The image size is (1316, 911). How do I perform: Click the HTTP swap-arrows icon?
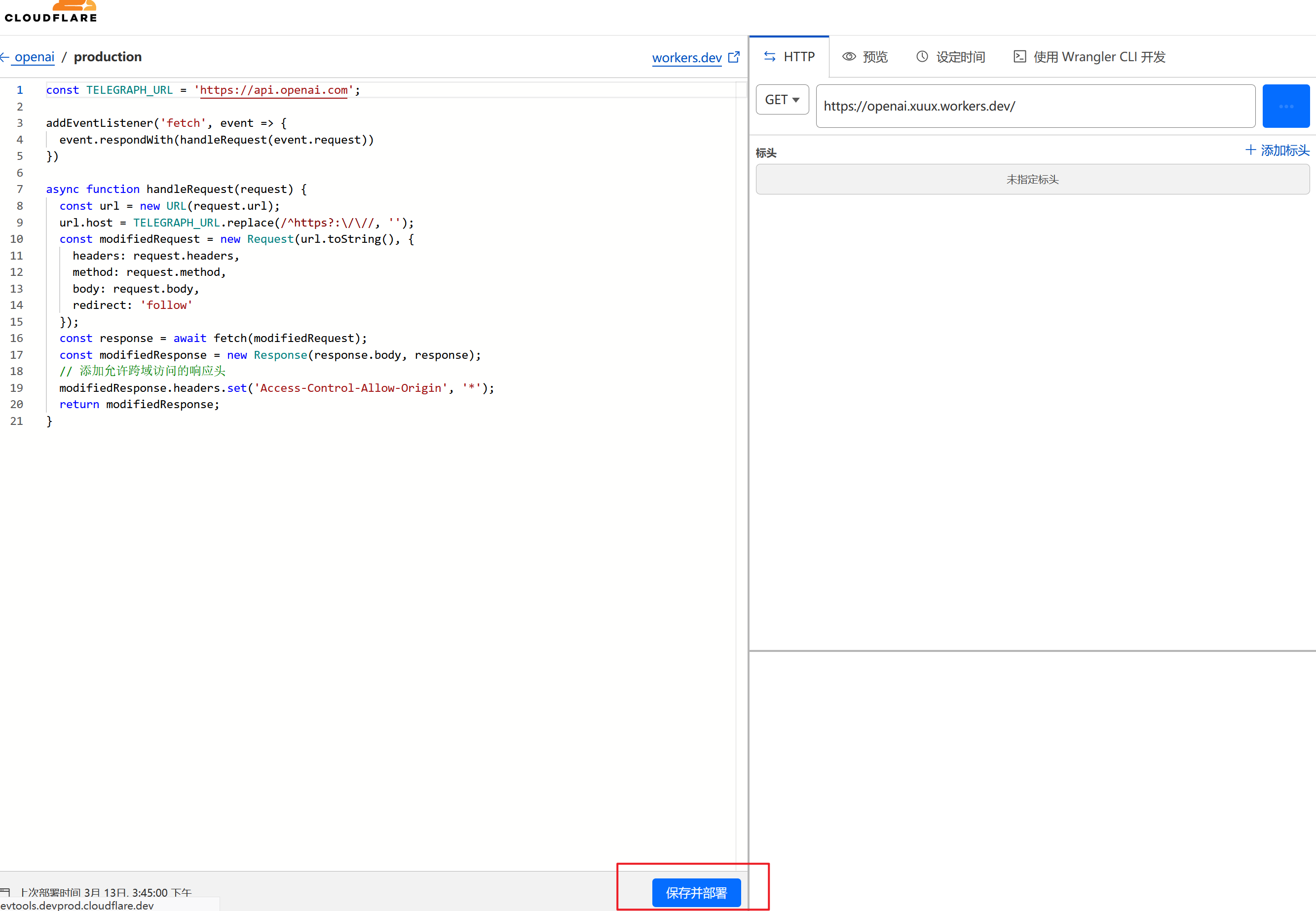click(770, 57)
